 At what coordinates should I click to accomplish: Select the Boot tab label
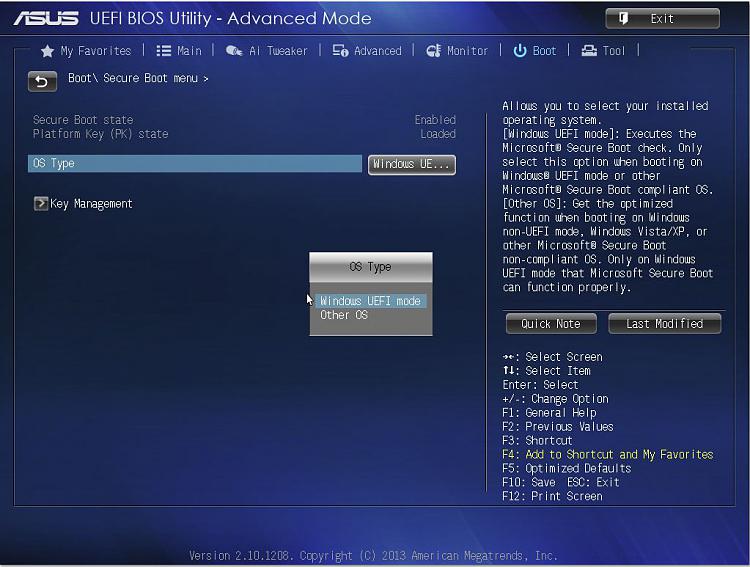(x=544, y=51)
